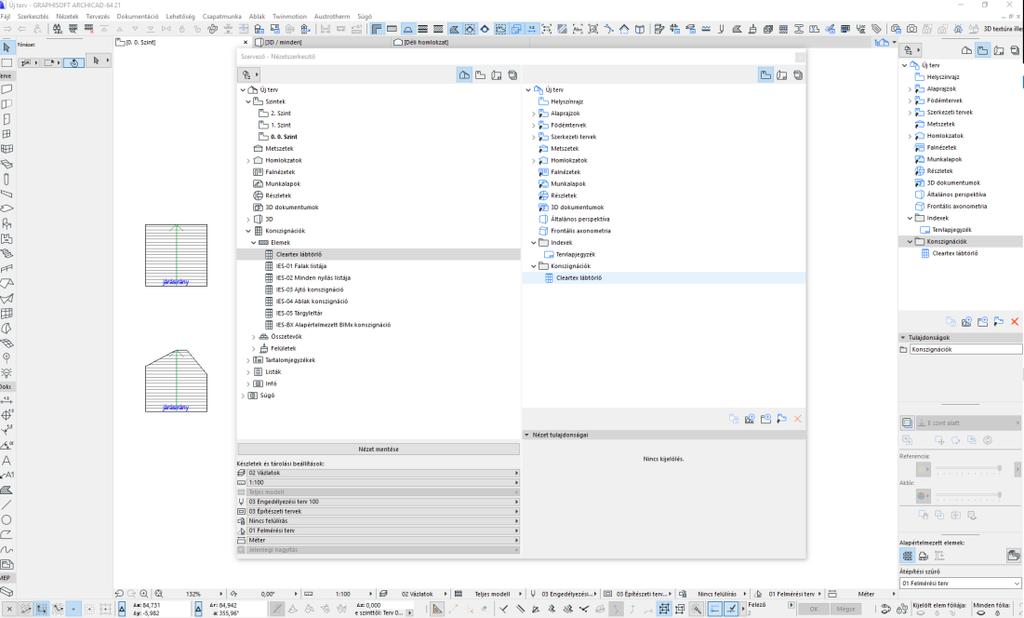Select 1. Szint in Organizer left tree
Viewport: 1024px width, 618px height.
coord(281,125)
